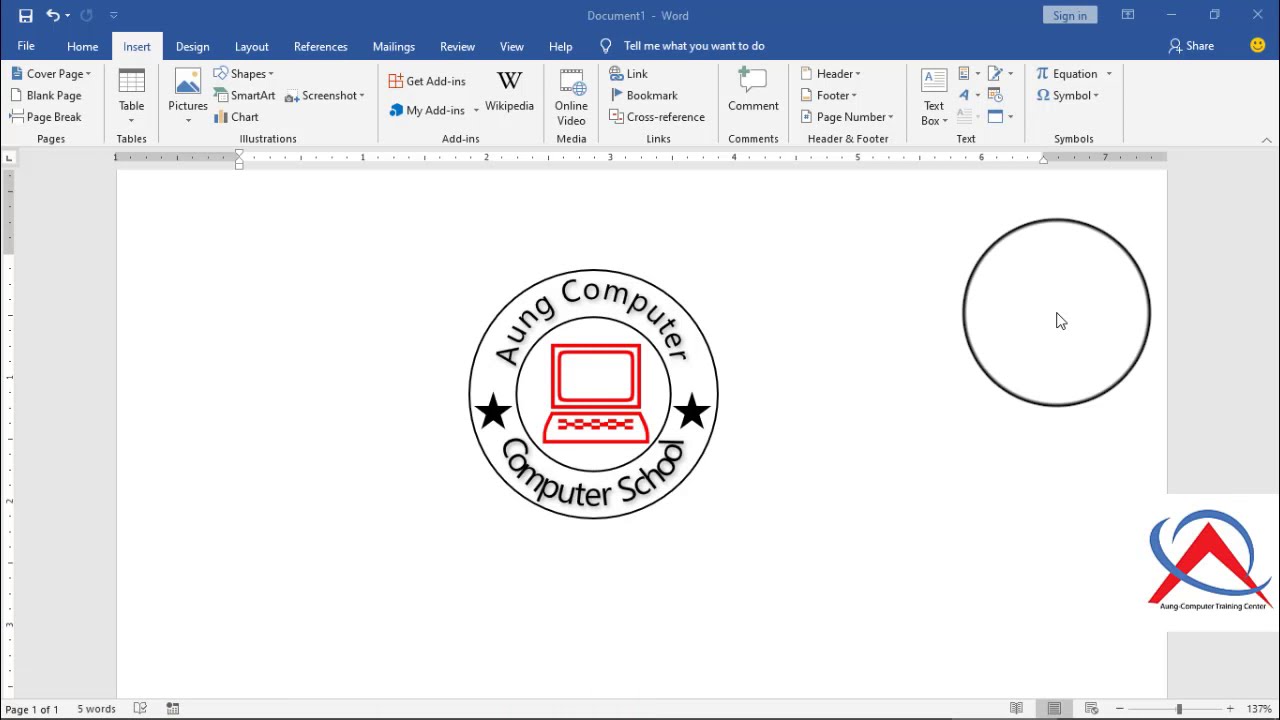1280x720 pixels.
Task: Open the Footer dropdown
Action: [828, 95]
